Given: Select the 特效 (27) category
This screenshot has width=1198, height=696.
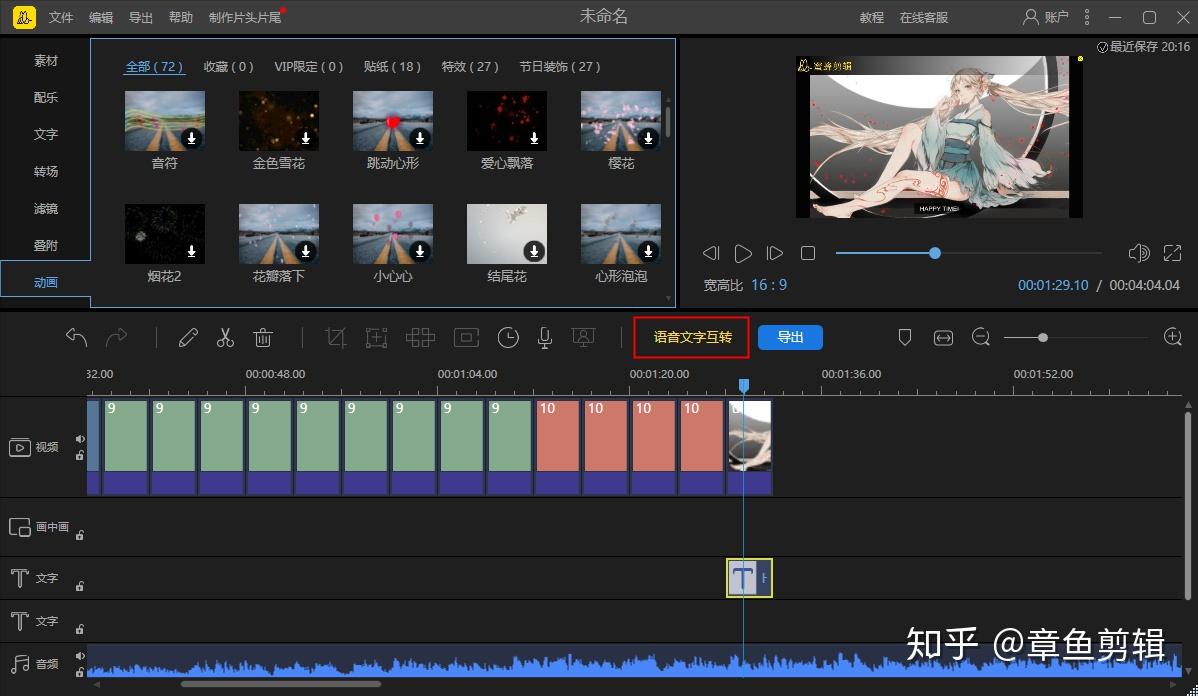Looking at the screenshot, I should click(x=470, y=66).
